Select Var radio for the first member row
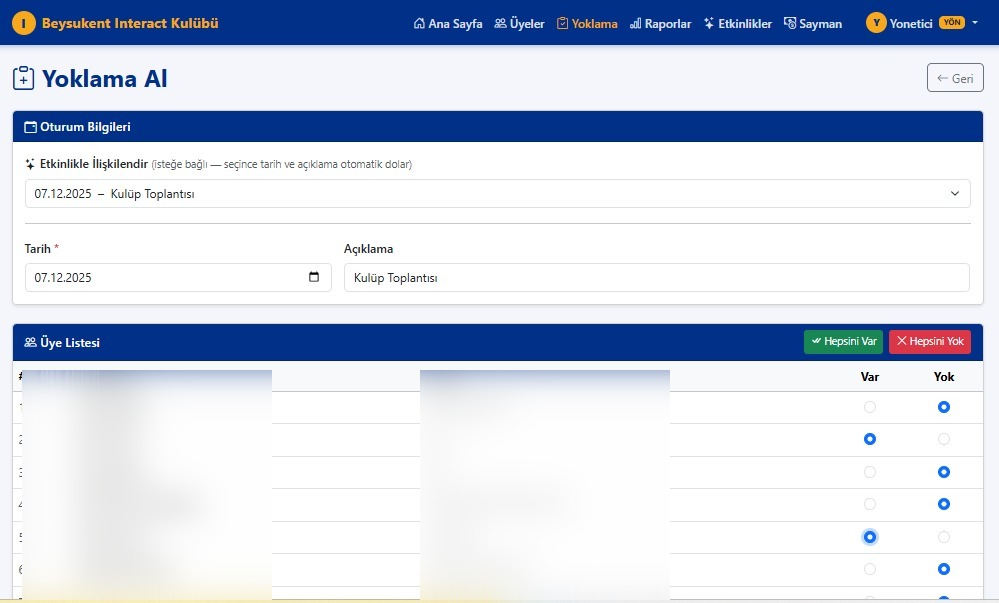Image resolution: width=999 pixels, height=603 pixels. tap(869, 407)
